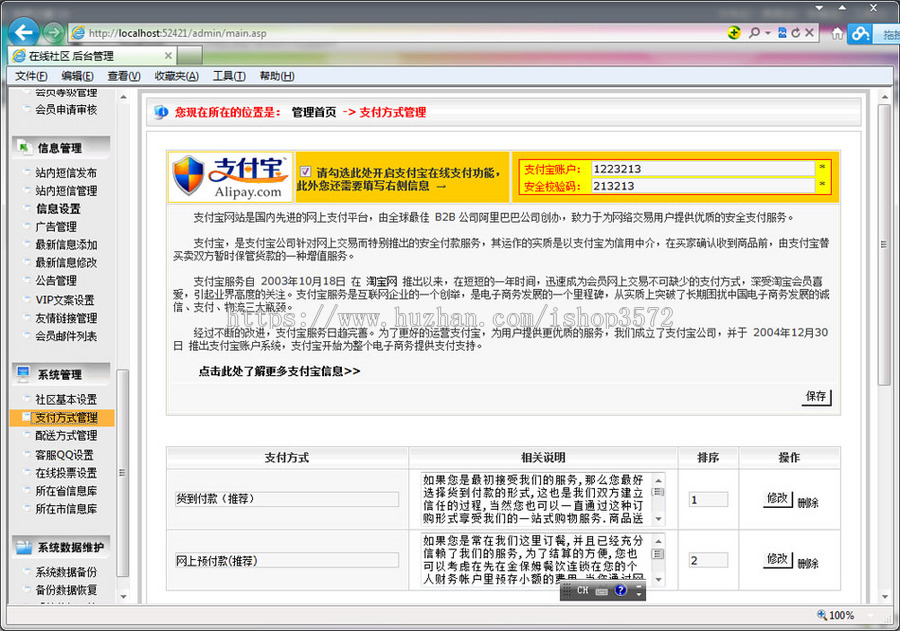The image size is (900, 631).
Task: Click the browser back arrow icon
Action: click(x=21, y=32)
